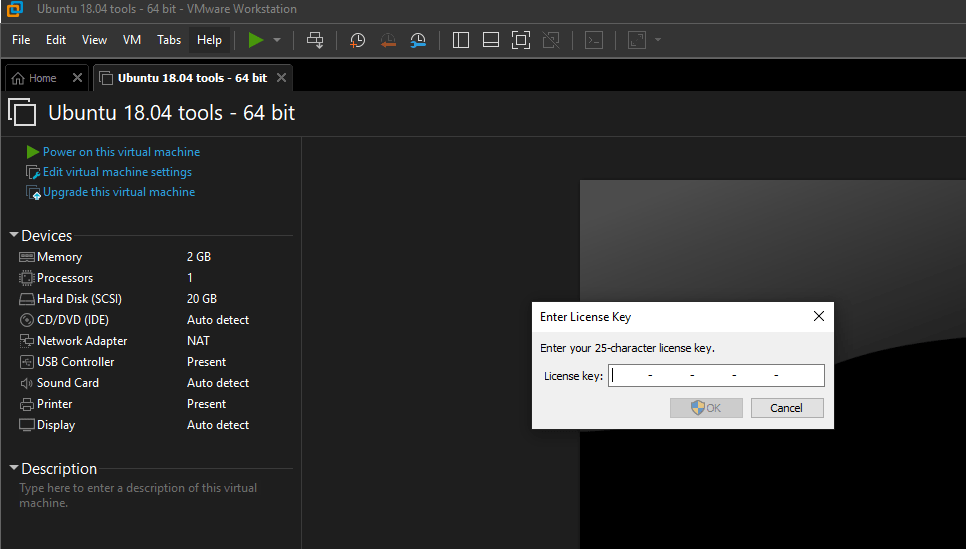The height and width of the screenshot is (549, 966).
Task: Click the green Power On play icon in toolbar
Action: [256, 40]
